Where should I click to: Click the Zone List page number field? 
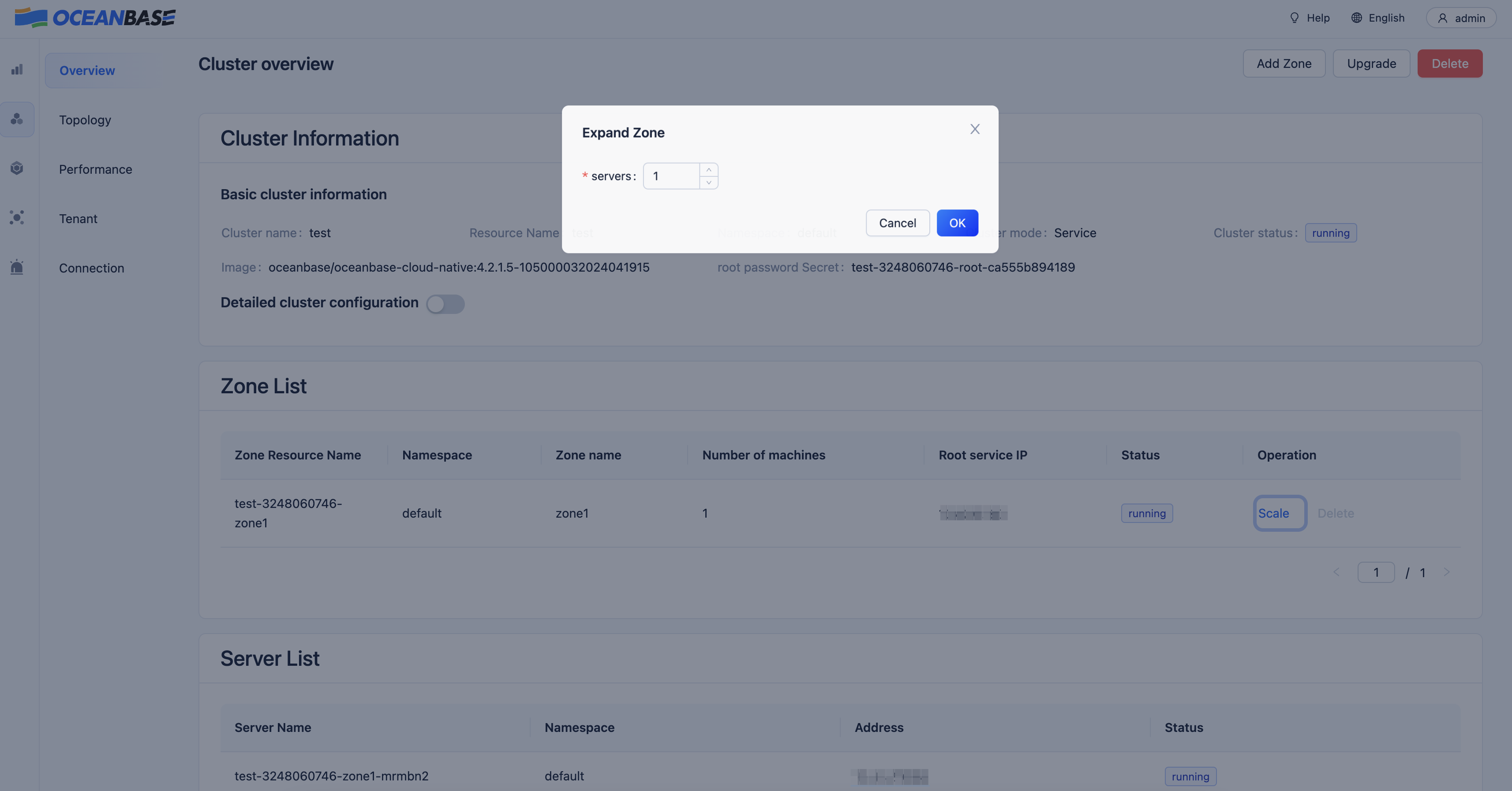1376,572
